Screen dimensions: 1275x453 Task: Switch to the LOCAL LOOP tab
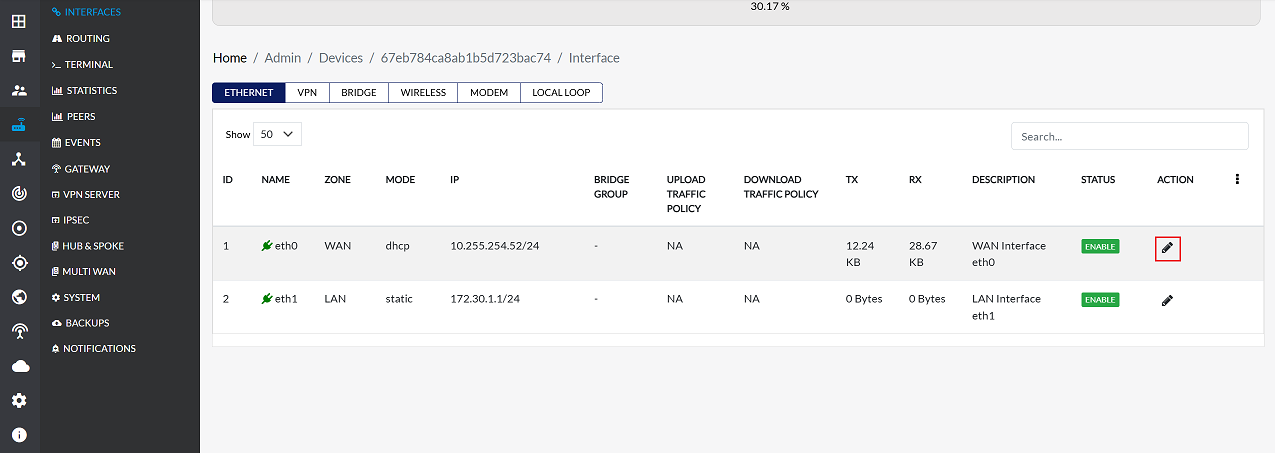[x=561, y=92]
